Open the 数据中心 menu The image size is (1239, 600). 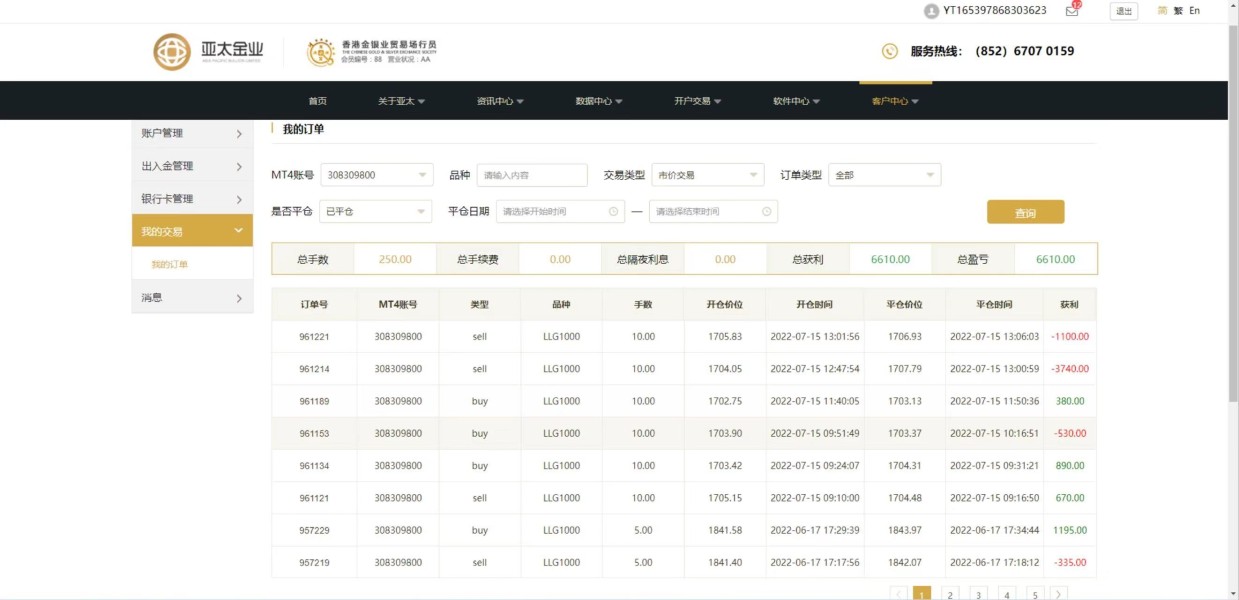point(599,101)
